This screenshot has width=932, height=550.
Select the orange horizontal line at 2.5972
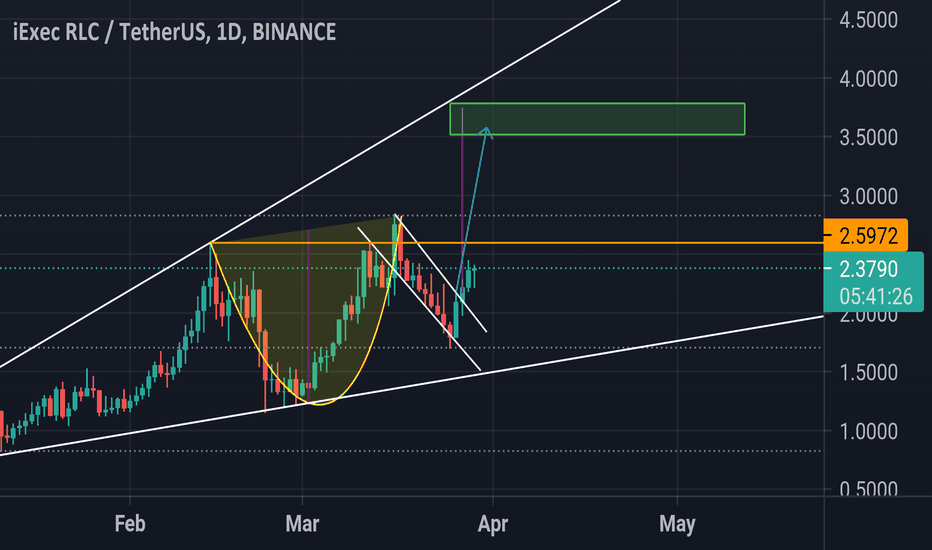(x=517, y=243)
